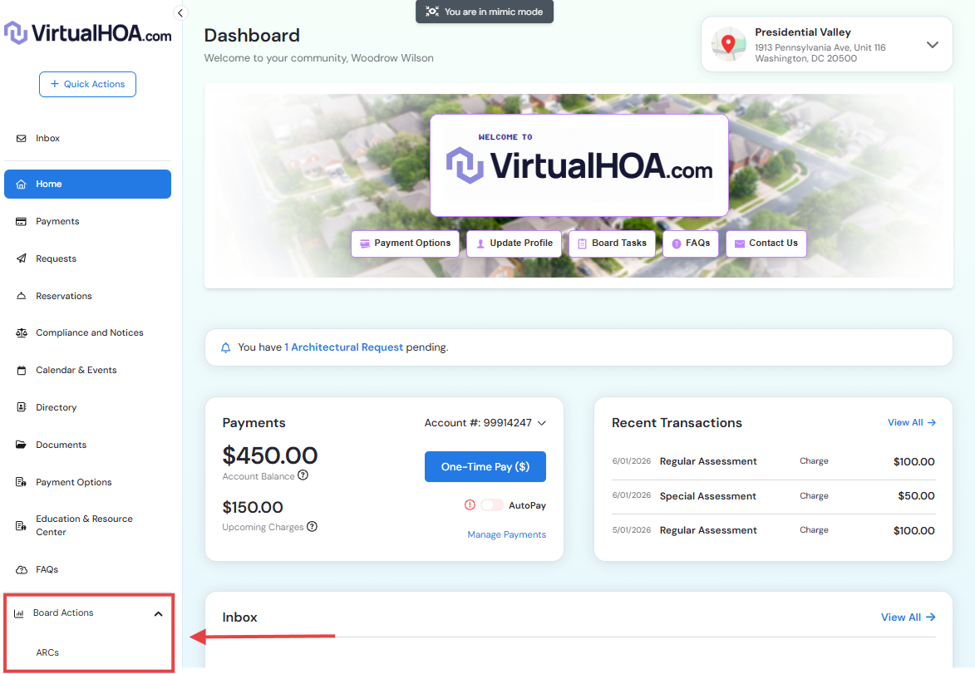
Task: Click the 5/01/2026 Regular Assessment transaction
Action: tap(773, 530)
